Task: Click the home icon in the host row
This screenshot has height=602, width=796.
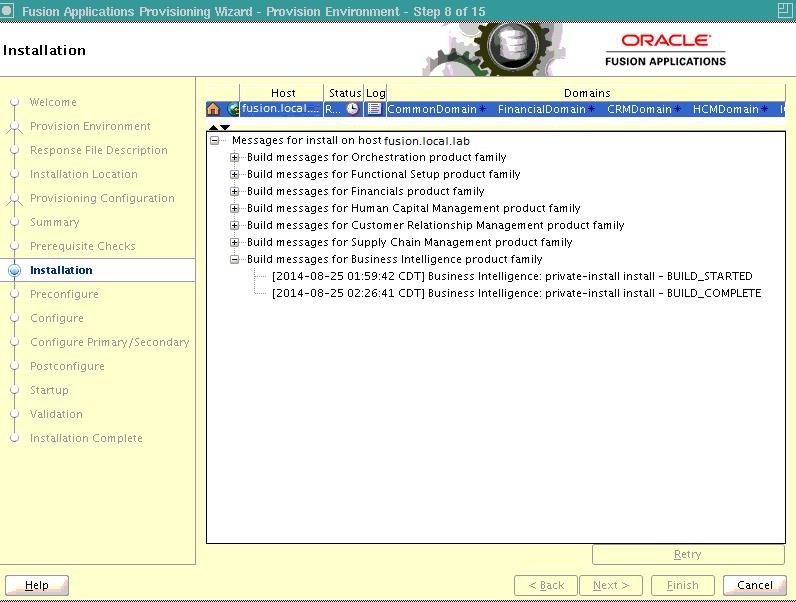Action: pyautogui.click(x=213, y=109)
